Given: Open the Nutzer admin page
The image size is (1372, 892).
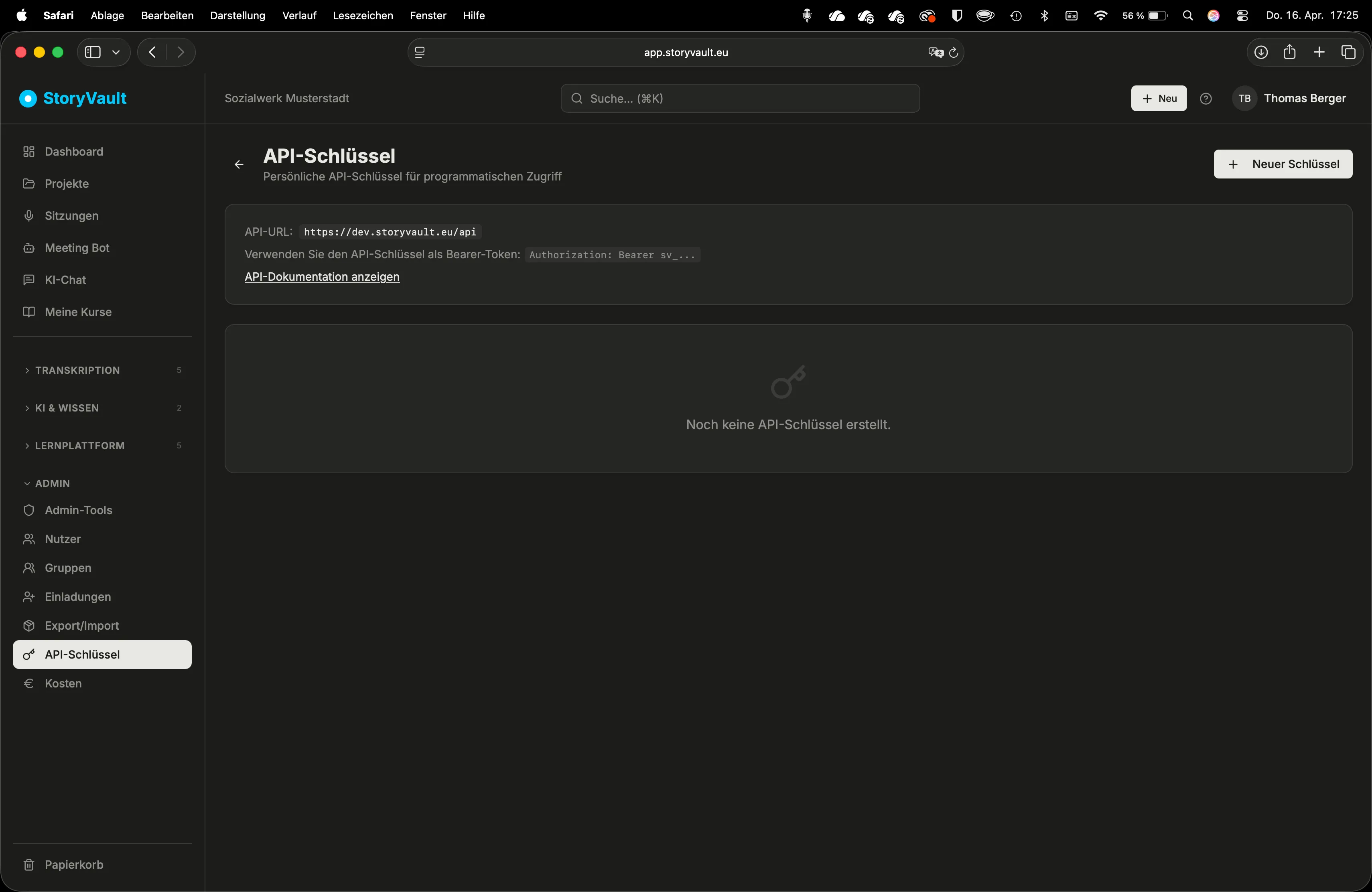Looking at the screenshot, I should [x=102, y=539].
